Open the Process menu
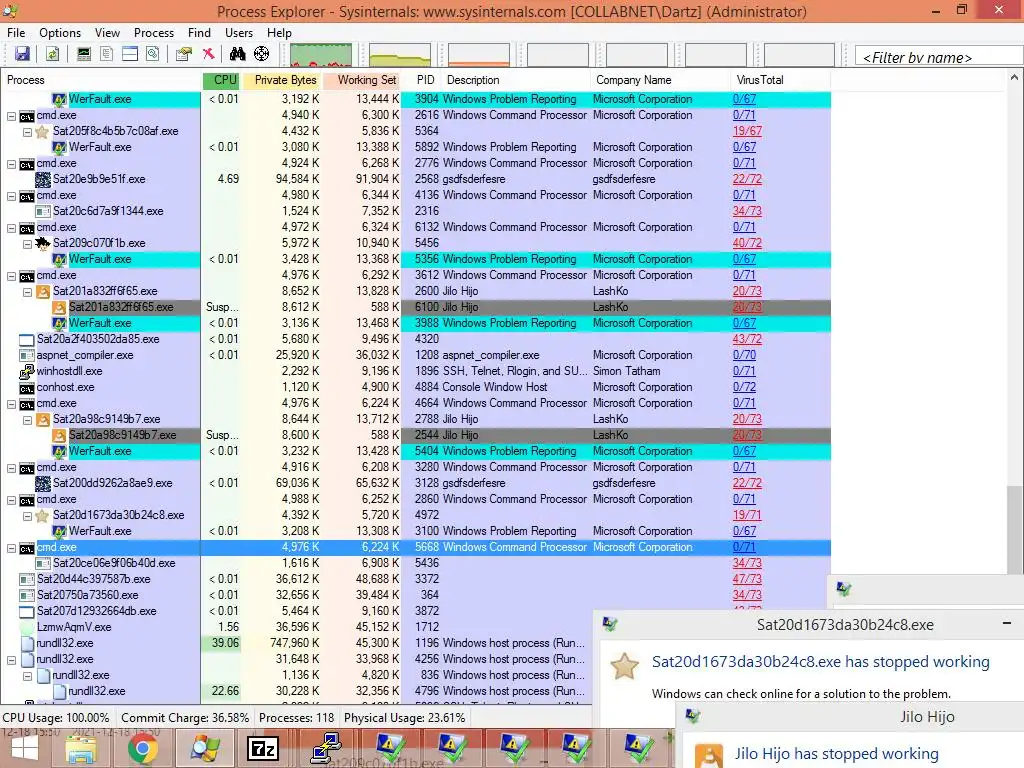1024x768 pixels. [x=154, y=33]
